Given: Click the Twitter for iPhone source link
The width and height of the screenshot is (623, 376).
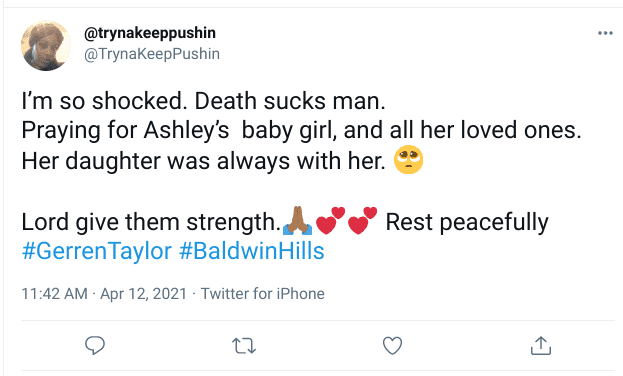Looking at the screenshot, I should (263, 294).
